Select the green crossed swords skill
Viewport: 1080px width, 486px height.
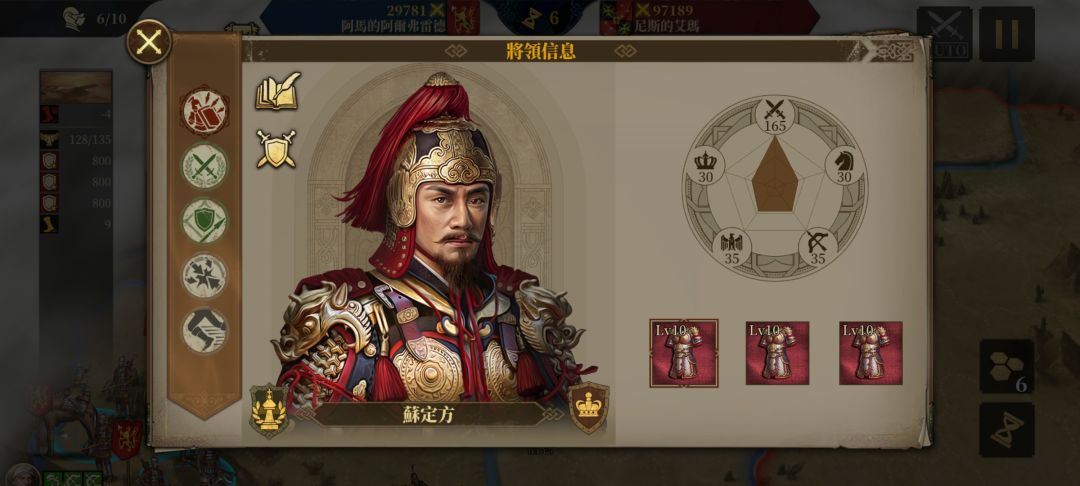(205, 167)
